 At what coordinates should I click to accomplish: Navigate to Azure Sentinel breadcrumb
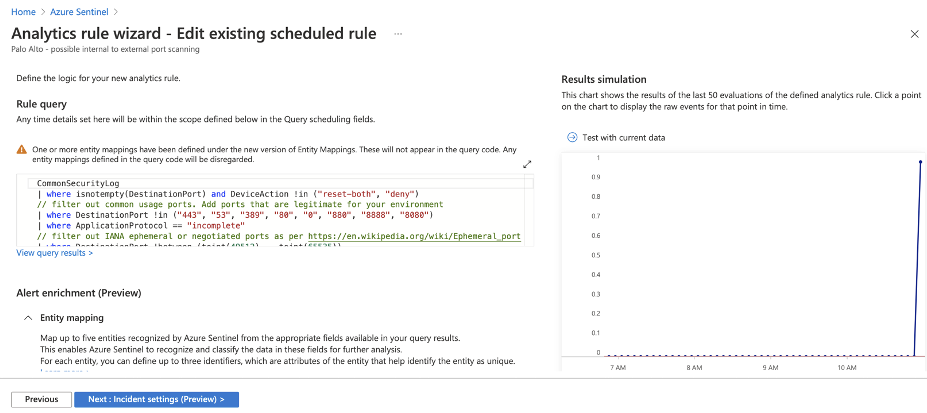(80, 11)
